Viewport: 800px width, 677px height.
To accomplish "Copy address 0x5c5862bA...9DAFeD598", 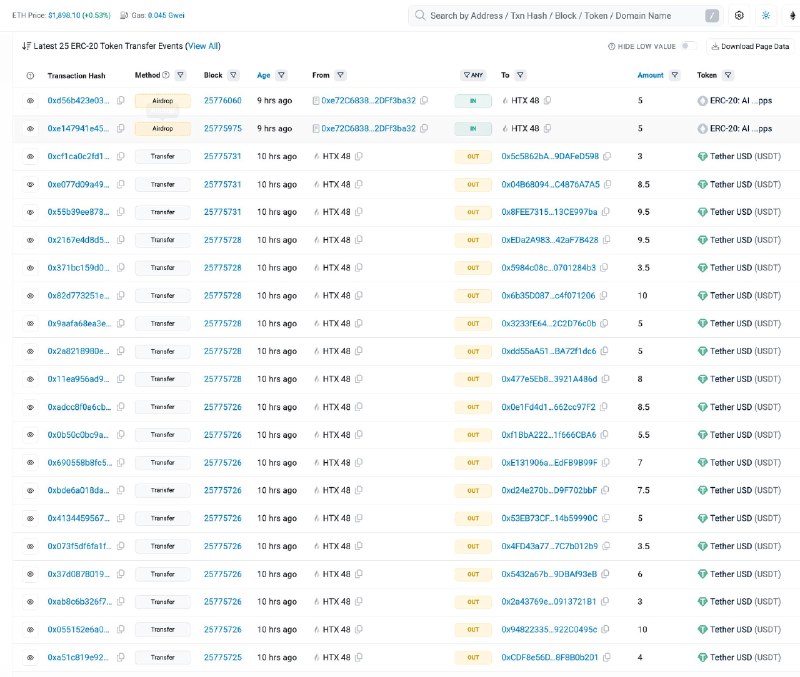I will pos(607,156).
